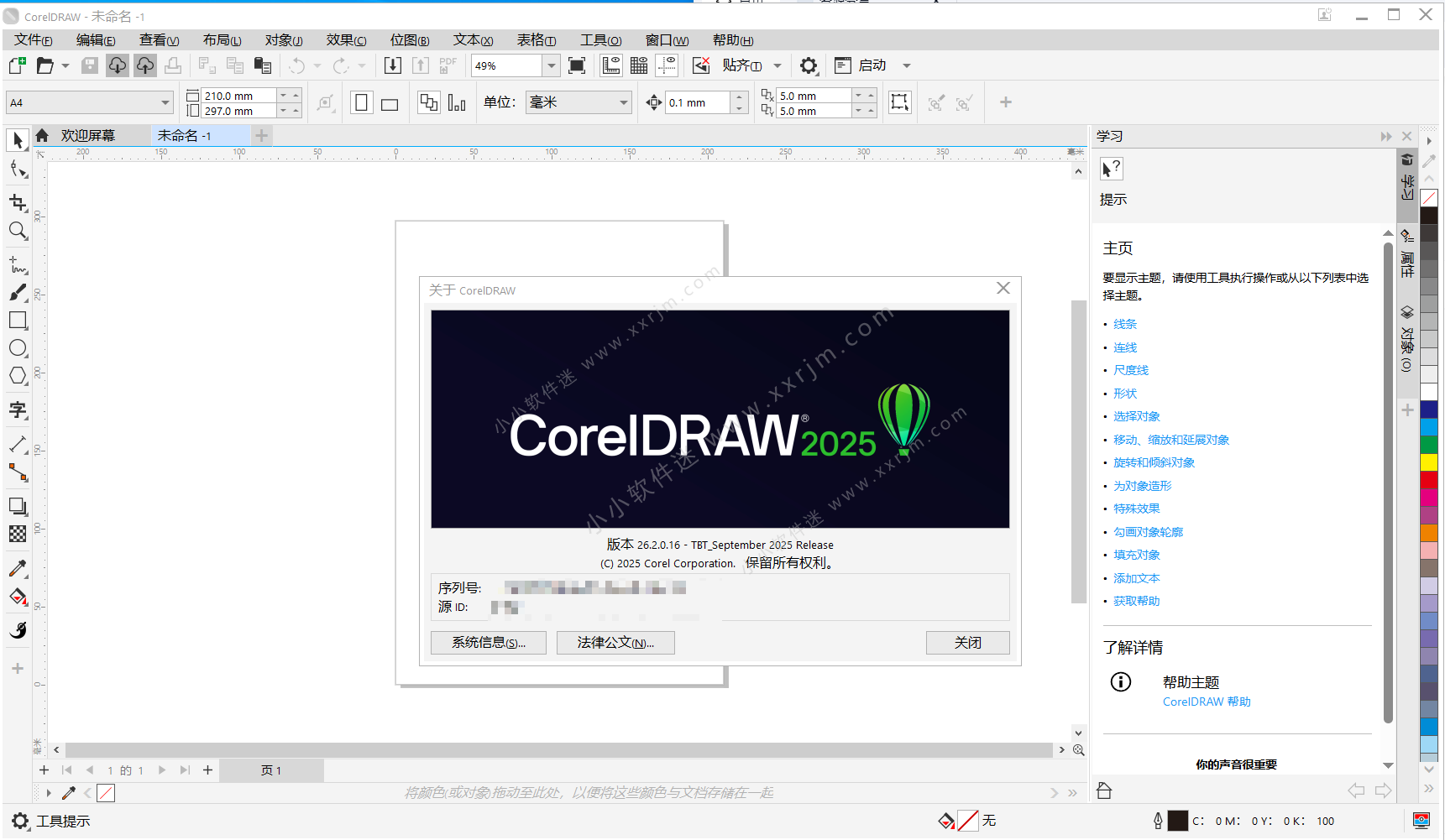Select the Parallel Dimension tool
Image resolution: width=1445 pixels, height=840 pixels.
click(x=18, y=444)
